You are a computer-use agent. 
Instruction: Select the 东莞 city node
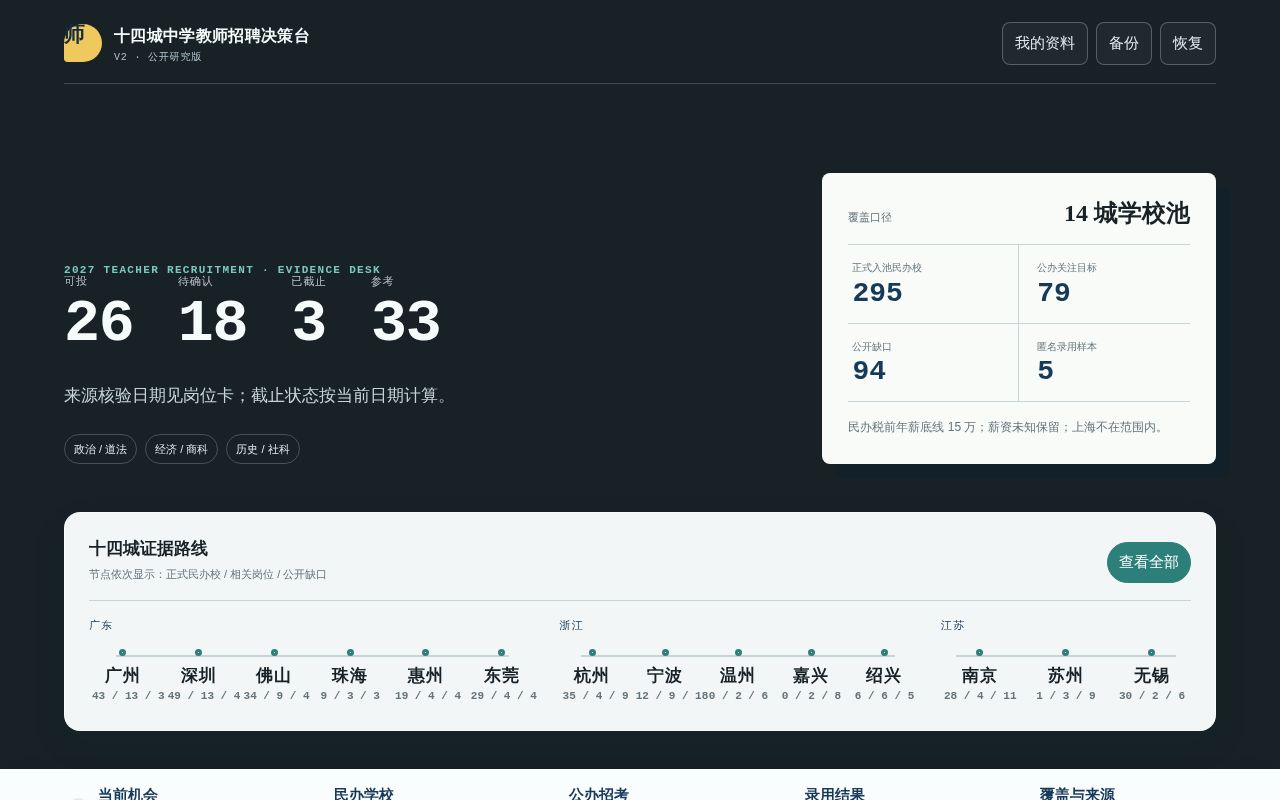[502, 675]
